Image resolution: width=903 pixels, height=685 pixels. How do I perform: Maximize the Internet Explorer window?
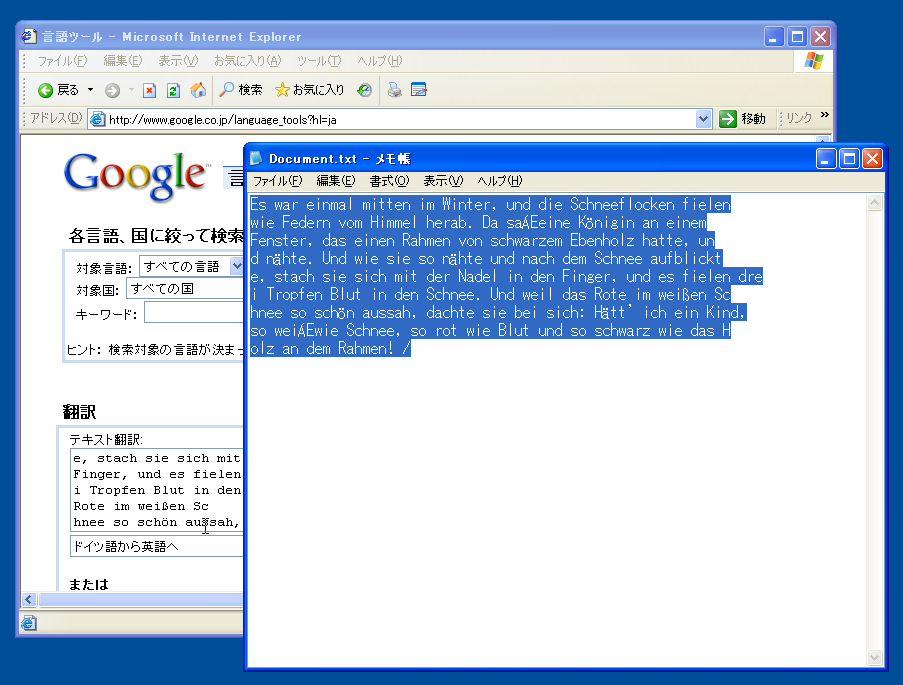[x=797, y=37]
